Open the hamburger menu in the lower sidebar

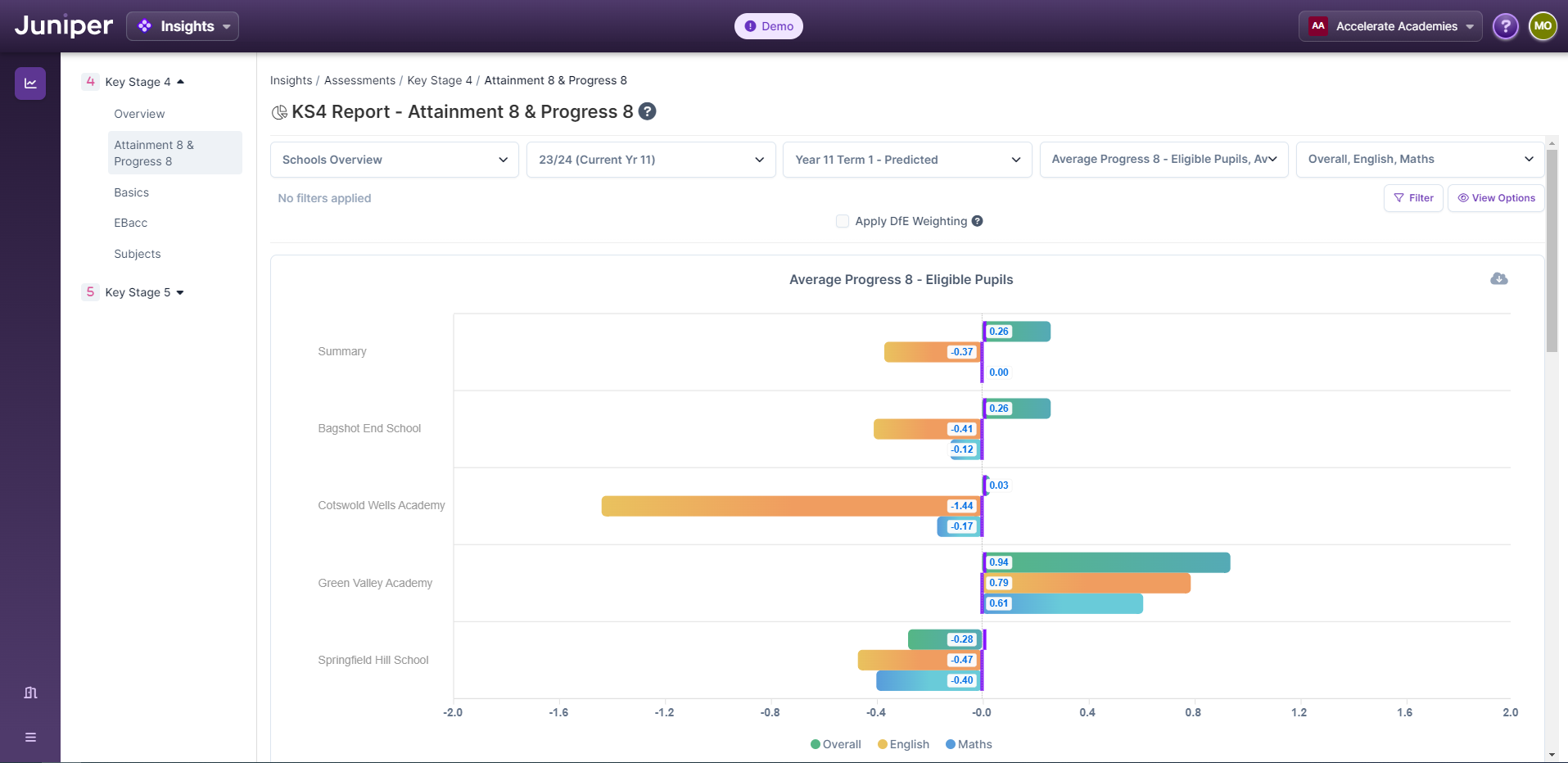29,737
